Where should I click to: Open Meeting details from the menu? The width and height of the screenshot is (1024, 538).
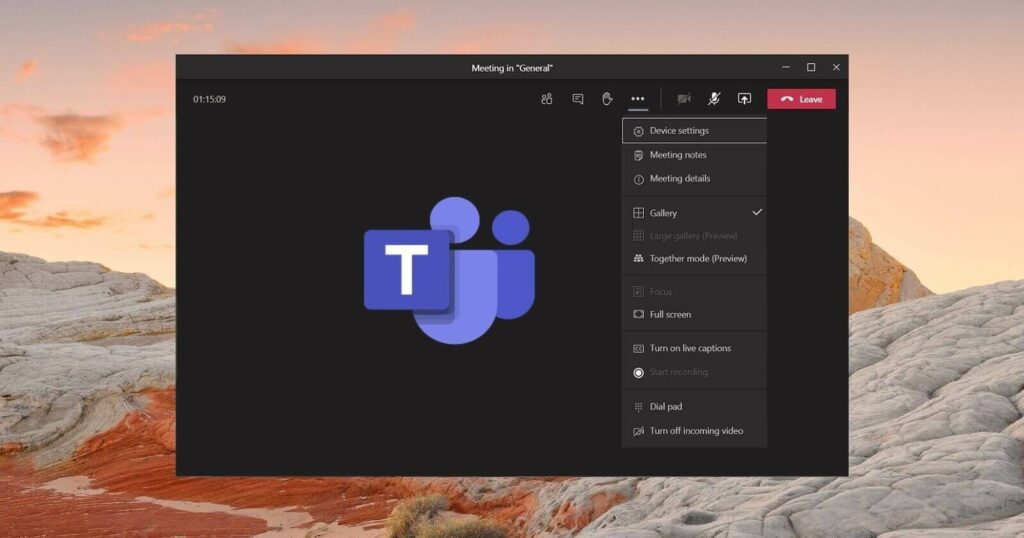(680, 179)
